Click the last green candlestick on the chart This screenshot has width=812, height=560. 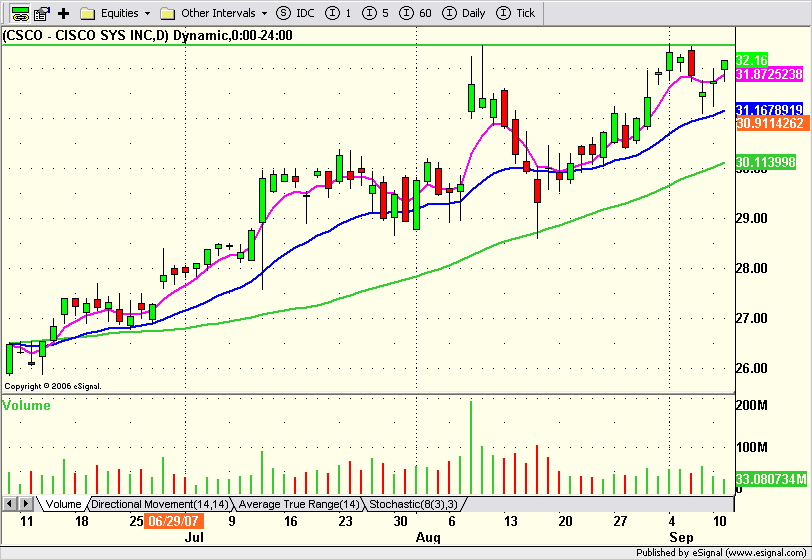pyautogui.click(x=724, y=65)
